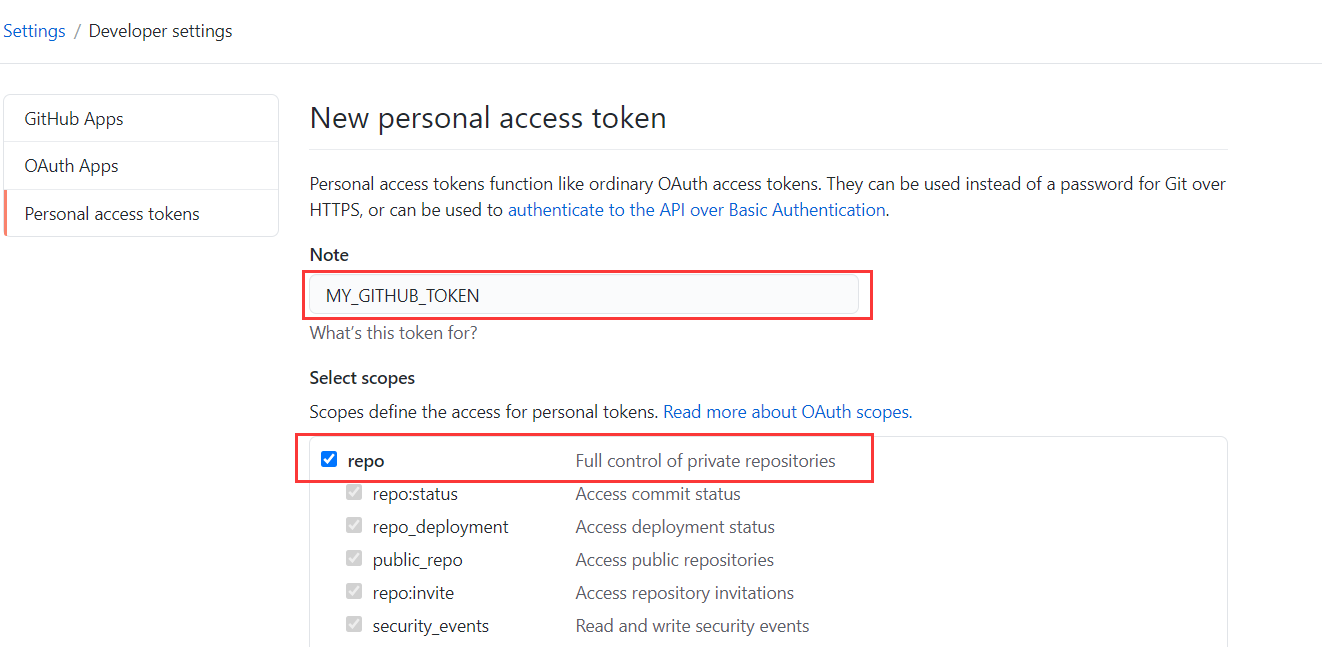Toggle Access repository invitations permission
Viewport: 1322px width, 647px height.
[684, 592]
